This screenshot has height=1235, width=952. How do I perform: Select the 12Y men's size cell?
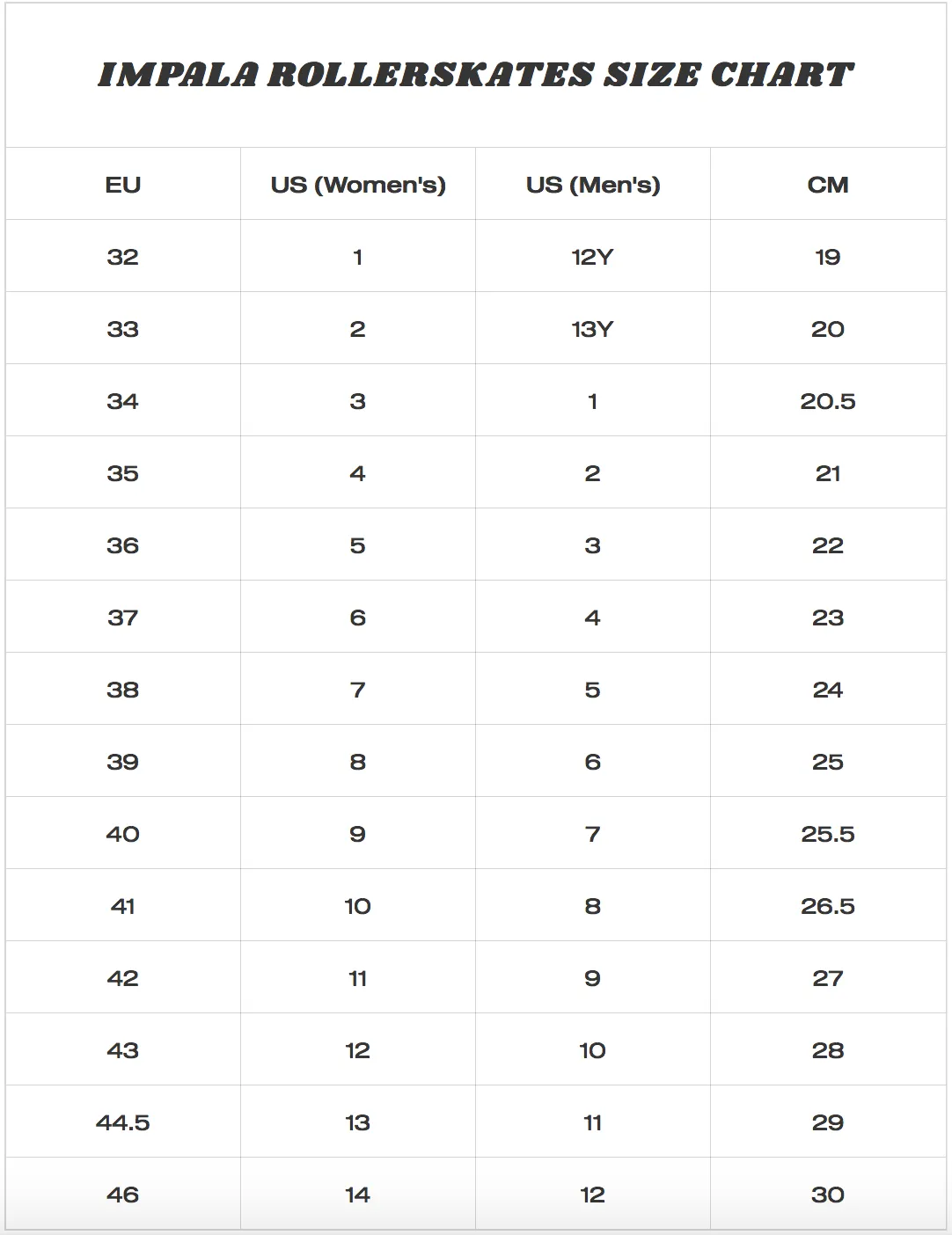pyautogui.click(x=593, y=257)
